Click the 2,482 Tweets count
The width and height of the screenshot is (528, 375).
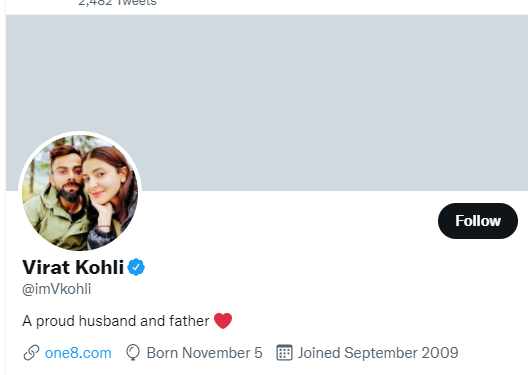117,3
